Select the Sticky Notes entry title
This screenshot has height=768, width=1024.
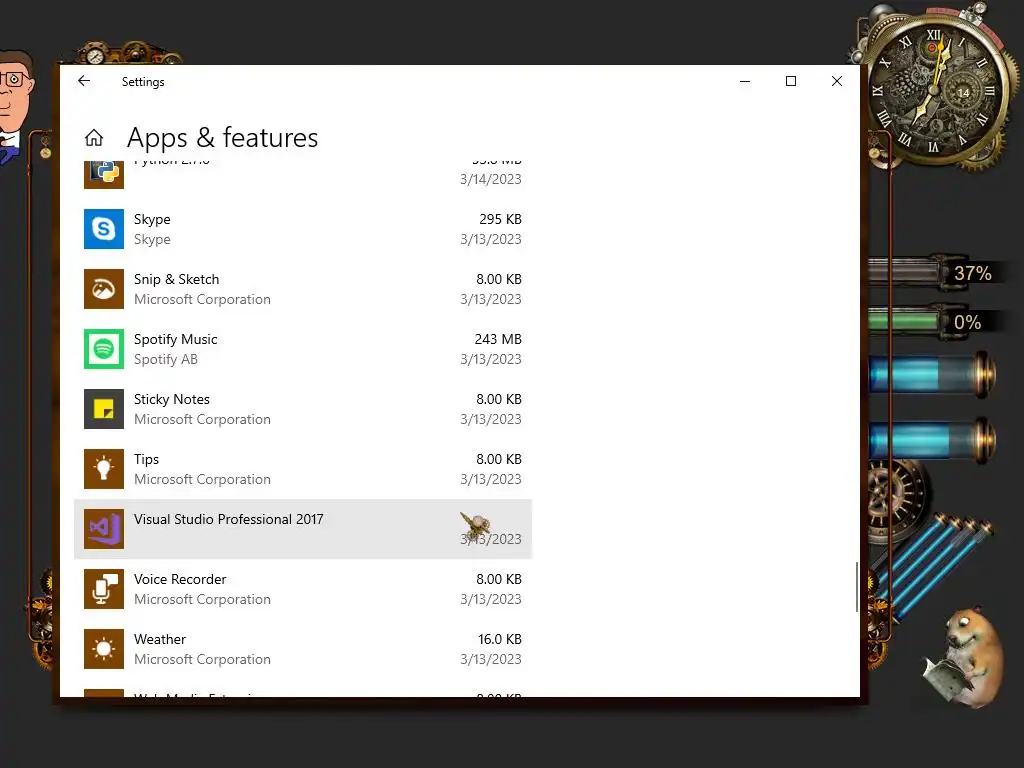[172, 399]
